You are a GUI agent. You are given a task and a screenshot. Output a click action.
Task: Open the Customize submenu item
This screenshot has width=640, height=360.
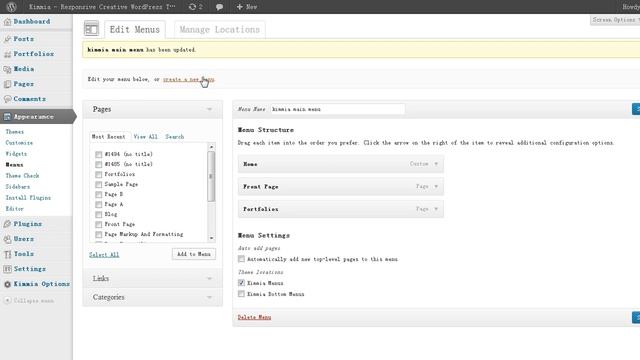[19, 143]
